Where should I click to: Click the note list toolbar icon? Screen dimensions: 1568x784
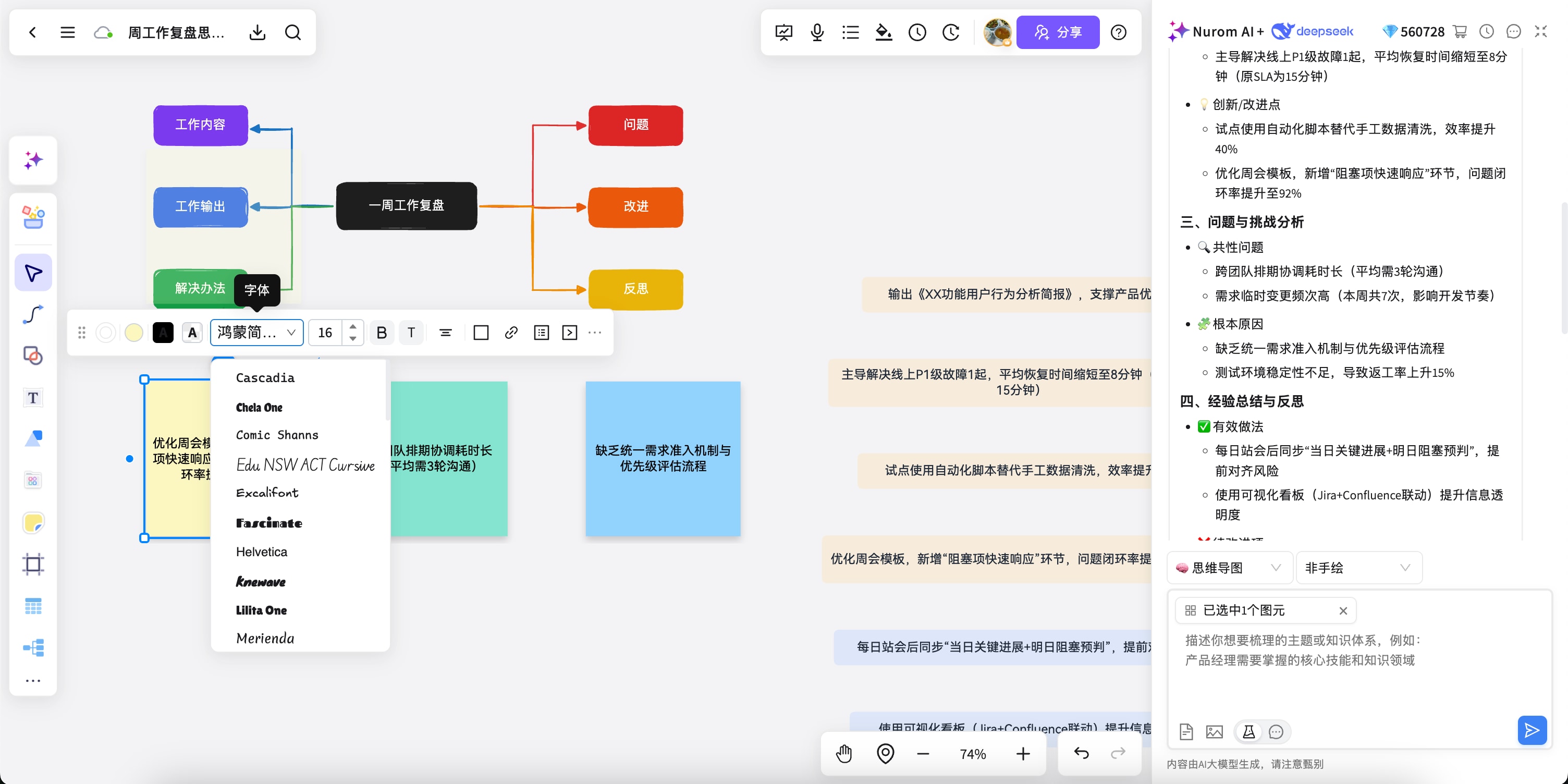[x=541, y=333]
